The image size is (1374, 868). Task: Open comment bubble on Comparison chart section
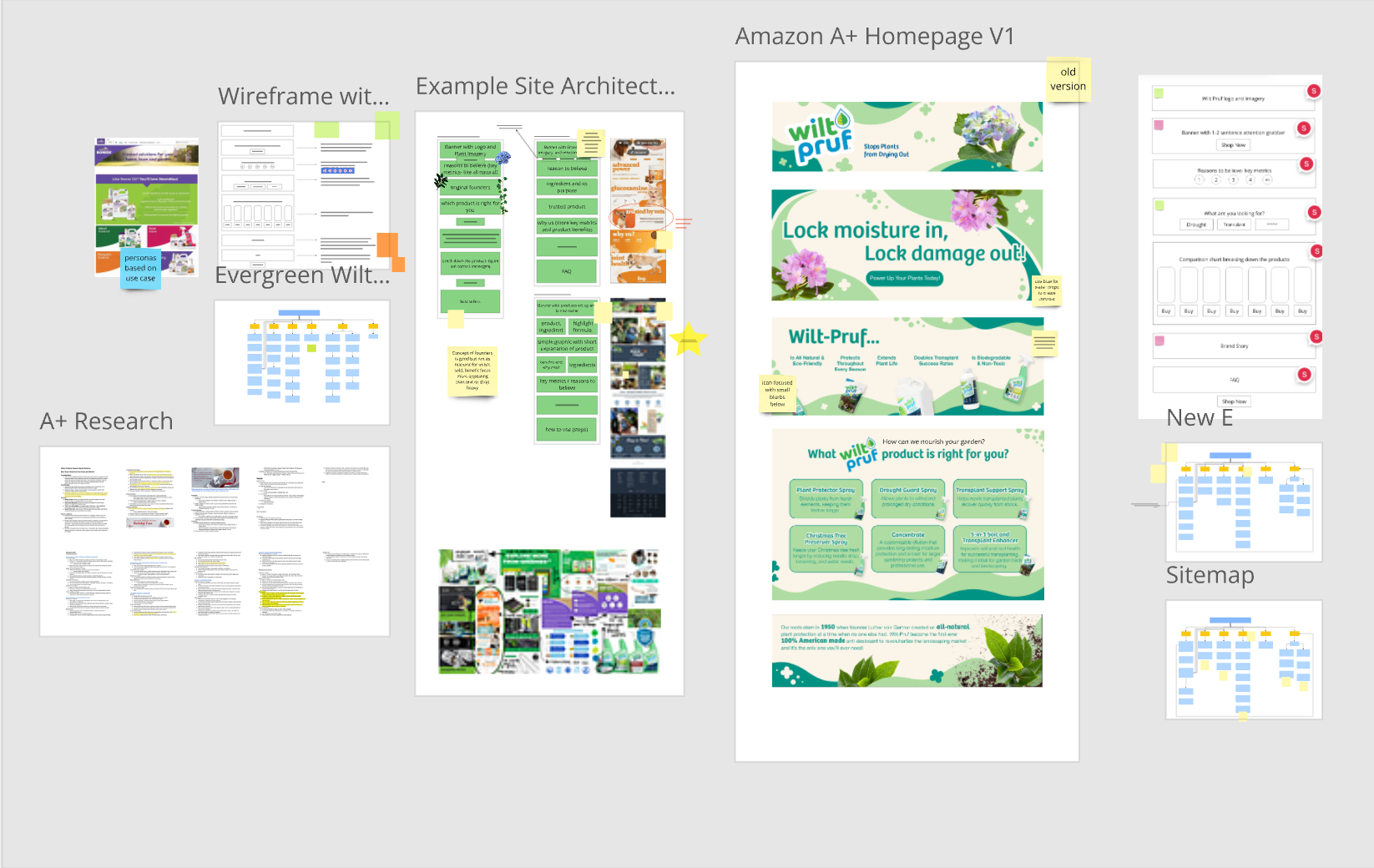coord(1316,251)
